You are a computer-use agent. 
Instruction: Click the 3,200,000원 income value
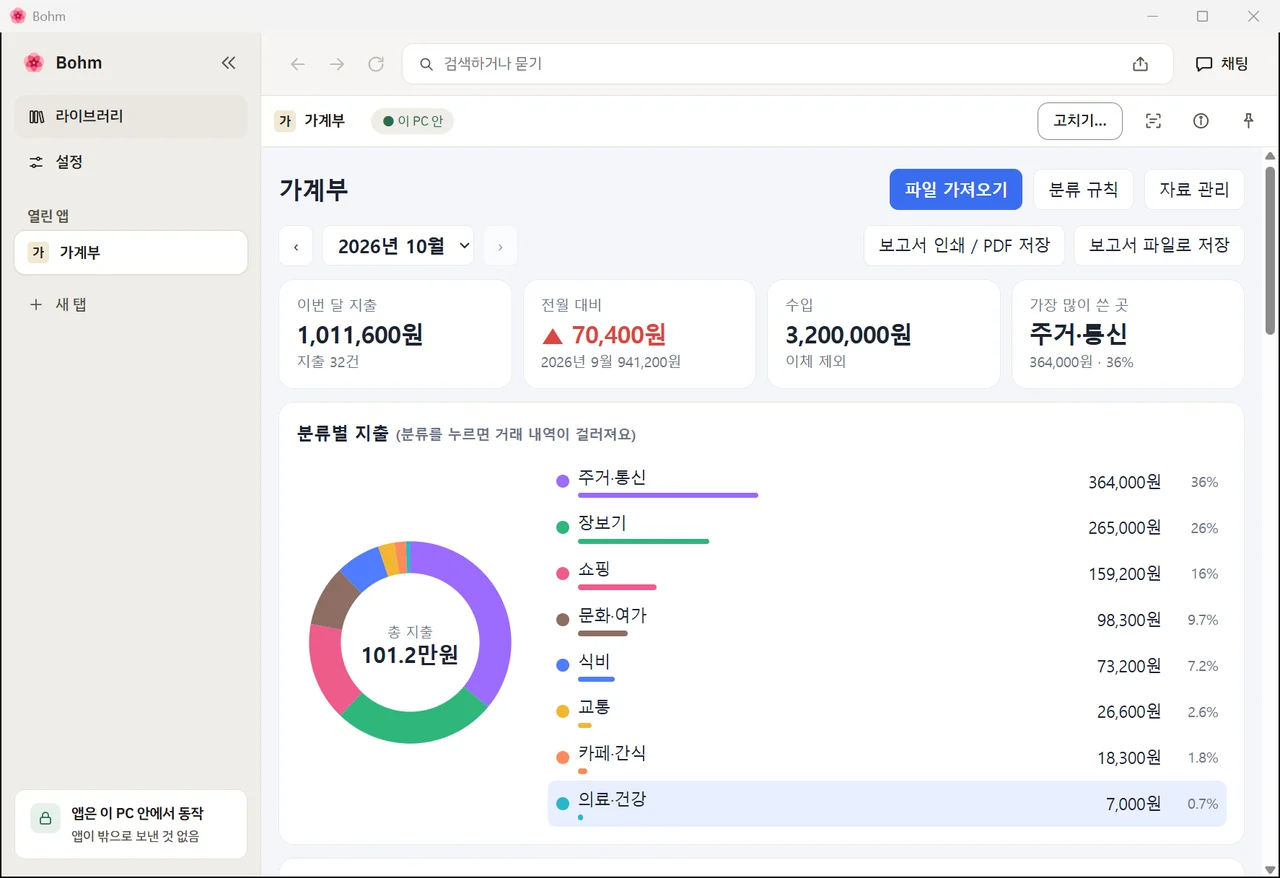tap(848, 335)
